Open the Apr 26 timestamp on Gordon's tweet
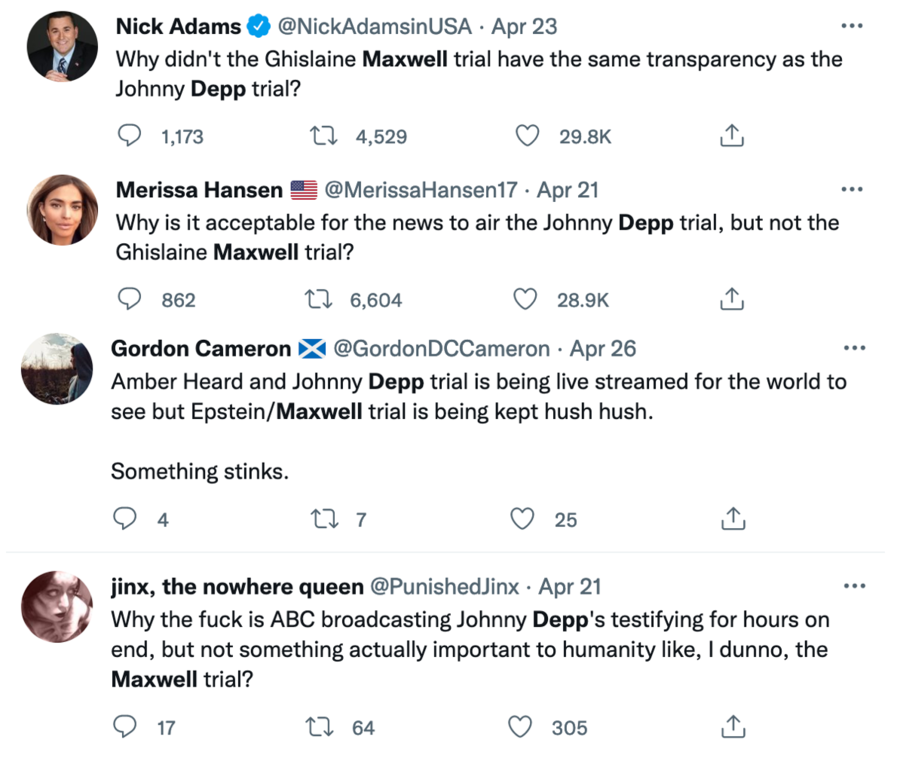 pos(603,349)
